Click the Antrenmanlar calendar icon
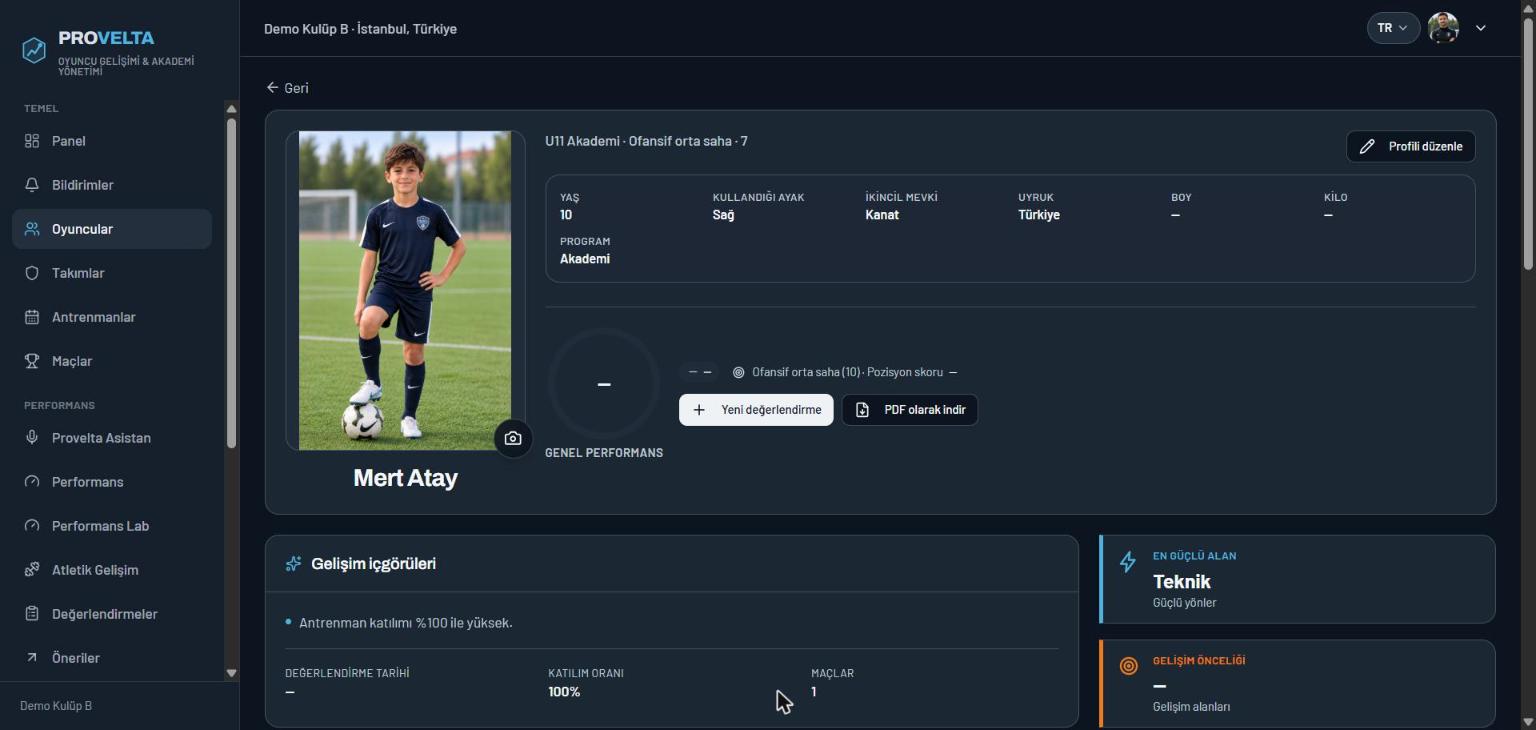 click(32, 317)
